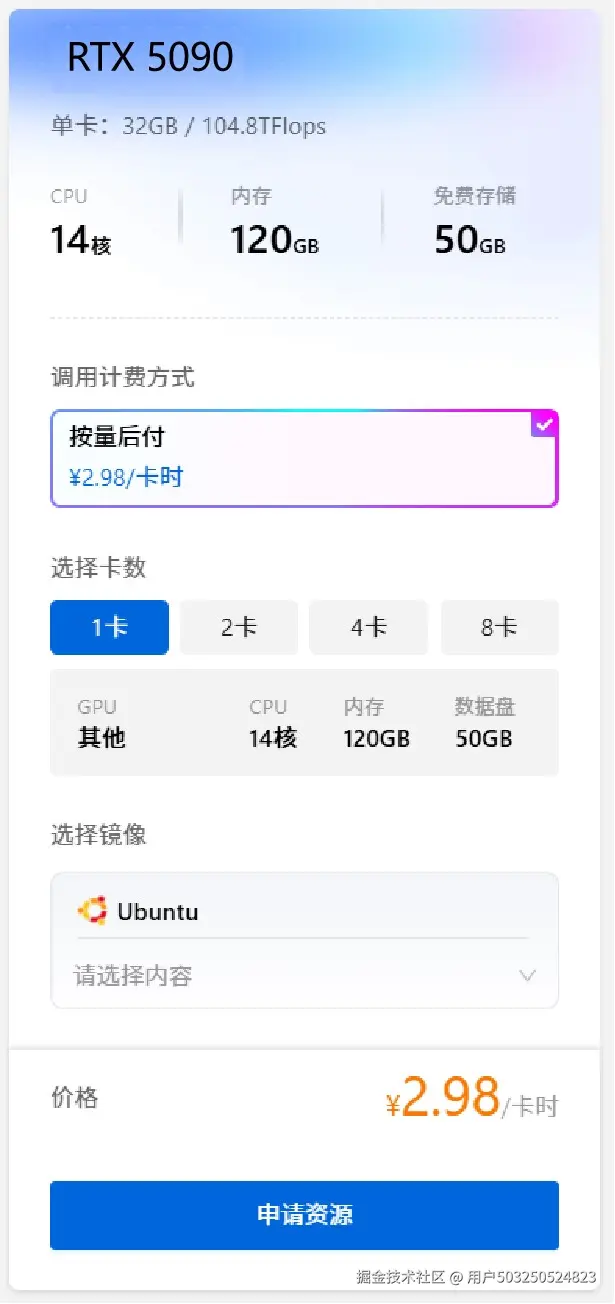Toggle the checkmark on 按量后付 billing

click(544, 424)
